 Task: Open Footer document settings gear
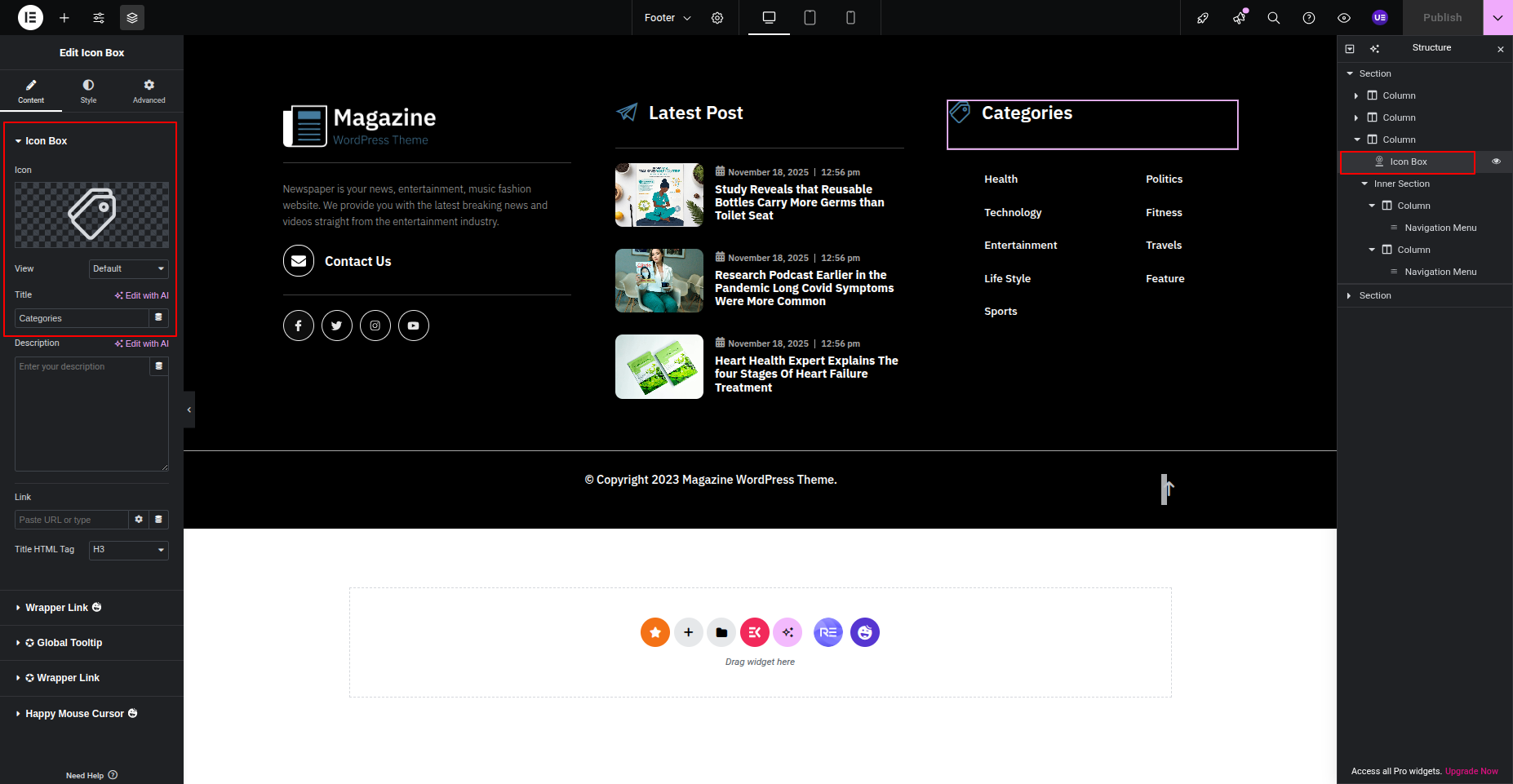click(x=717, y=17)
